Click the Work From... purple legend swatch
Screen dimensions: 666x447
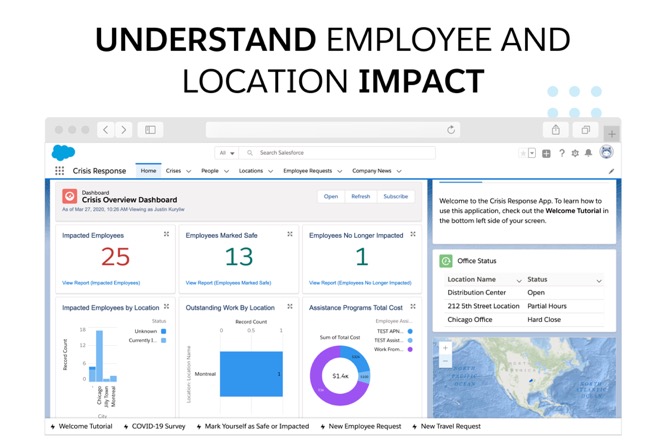[x=410, y=349]
